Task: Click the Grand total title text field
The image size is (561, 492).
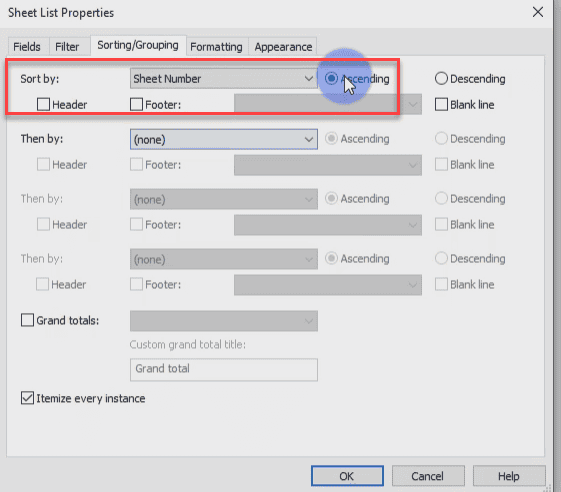Action: coord(224,369)
